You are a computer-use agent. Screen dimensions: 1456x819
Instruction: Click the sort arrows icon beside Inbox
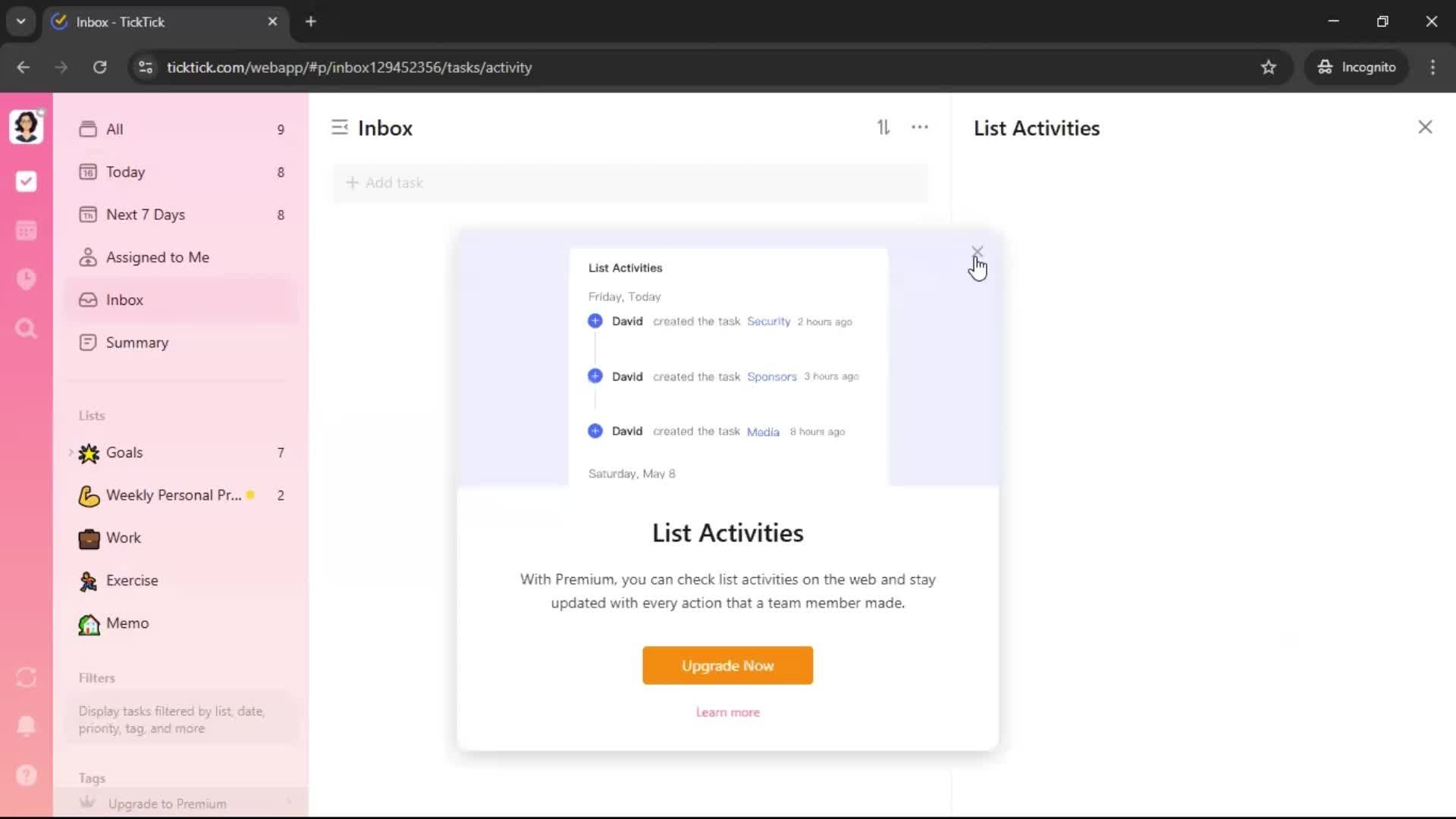tap(883, 127)
